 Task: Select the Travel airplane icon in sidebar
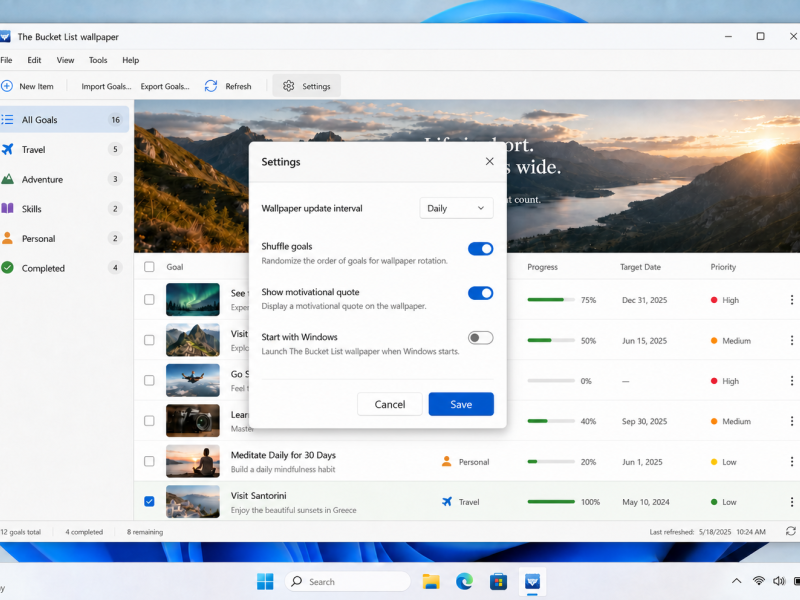coord(8,149)
